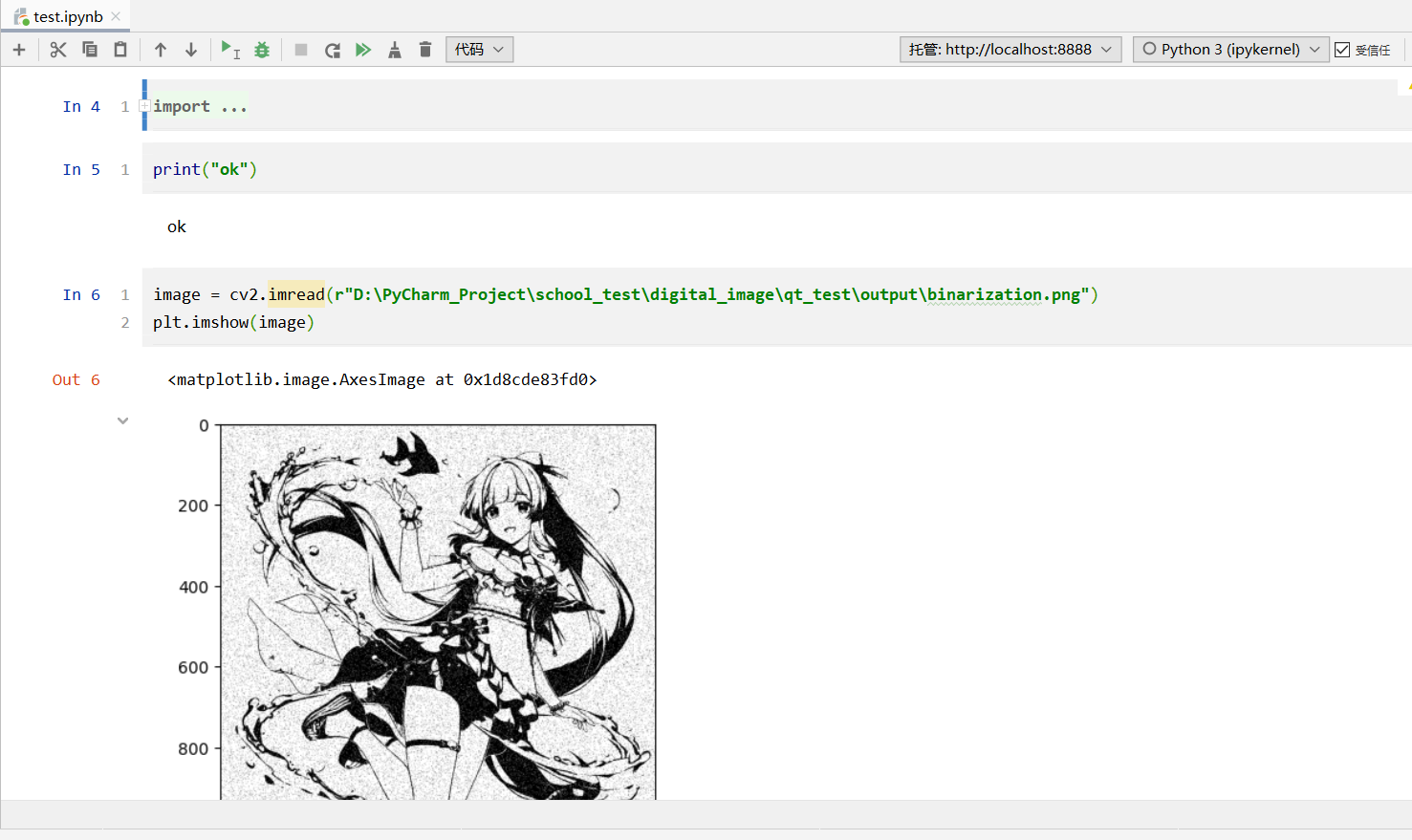Run all cells with the double arrow
The width and height of the screenshot is (1412, 840).
click(x=363, y=50)
